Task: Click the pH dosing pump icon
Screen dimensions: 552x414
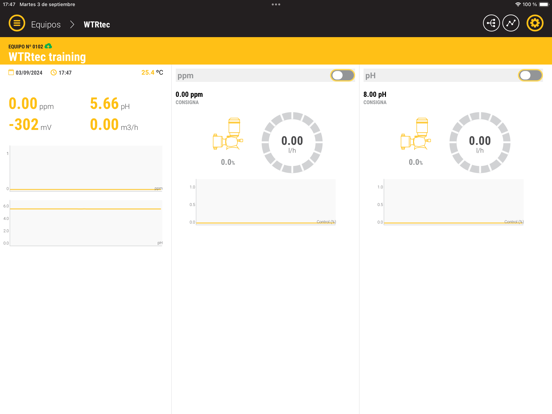Action: (x=416, y=134)
